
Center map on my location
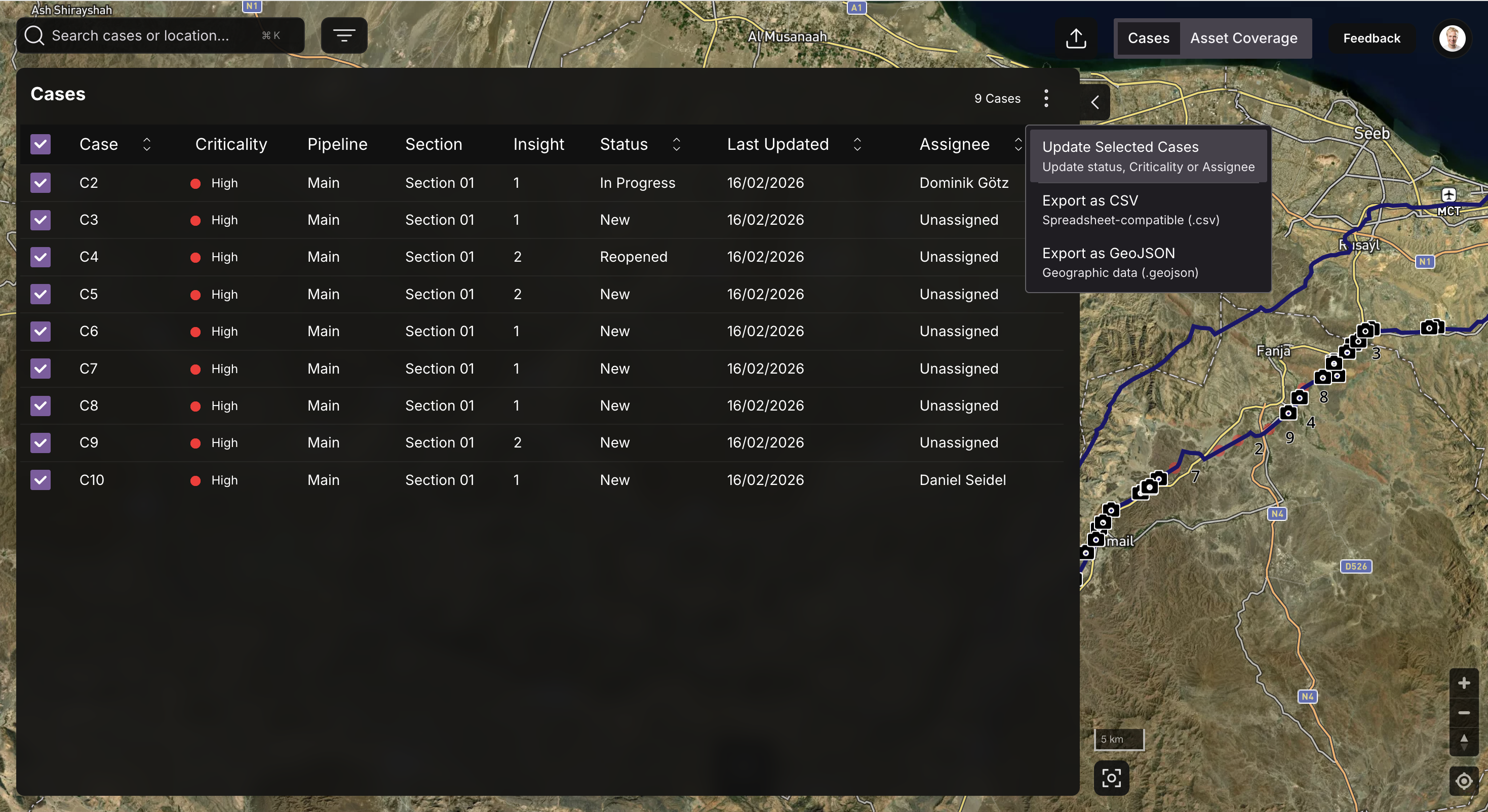click(x=1463, y=781)
